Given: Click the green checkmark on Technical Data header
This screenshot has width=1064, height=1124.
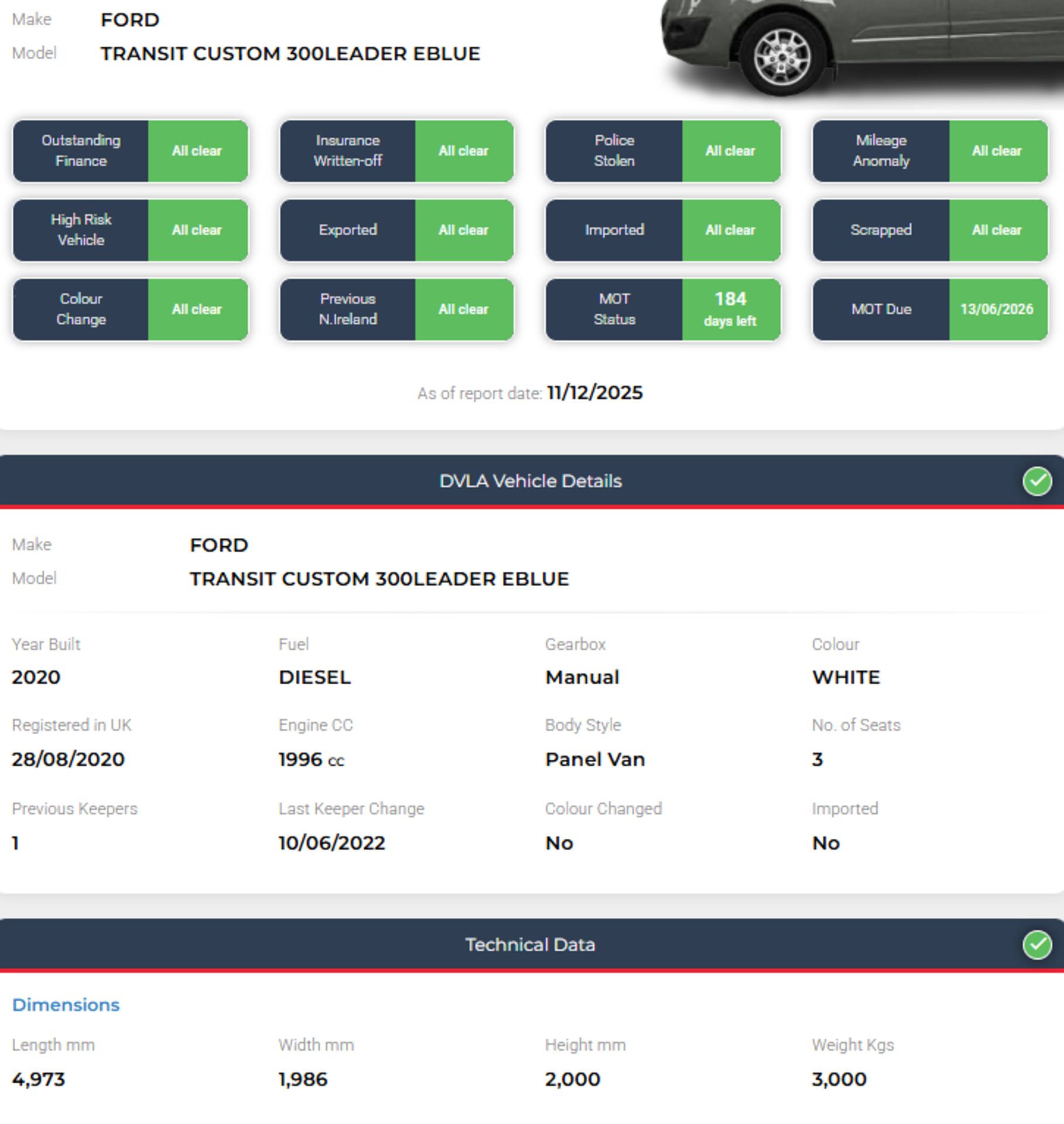Looking at the screenshot, I should pos(1038,945).
